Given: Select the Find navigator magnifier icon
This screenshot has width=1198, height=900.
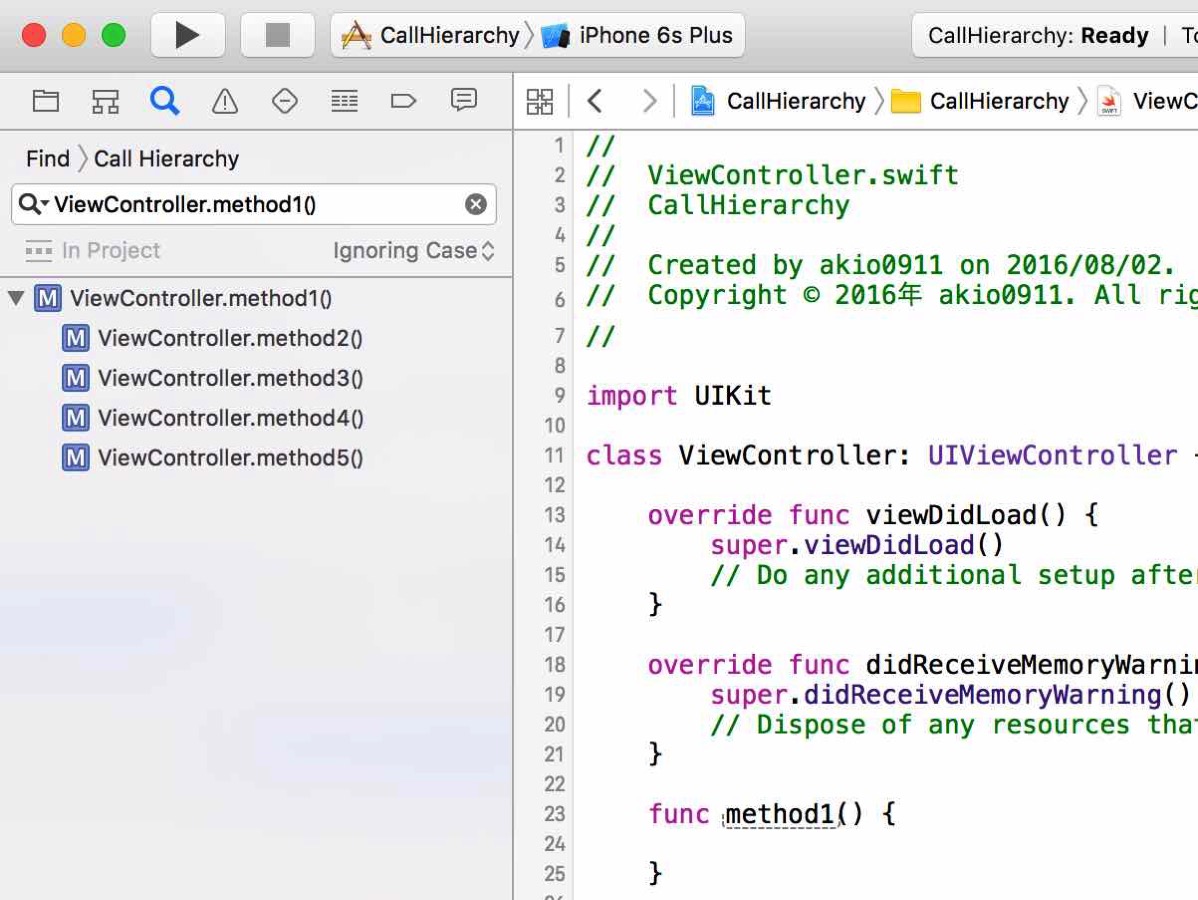Looking at the screenshot, I should click(165, 101).
